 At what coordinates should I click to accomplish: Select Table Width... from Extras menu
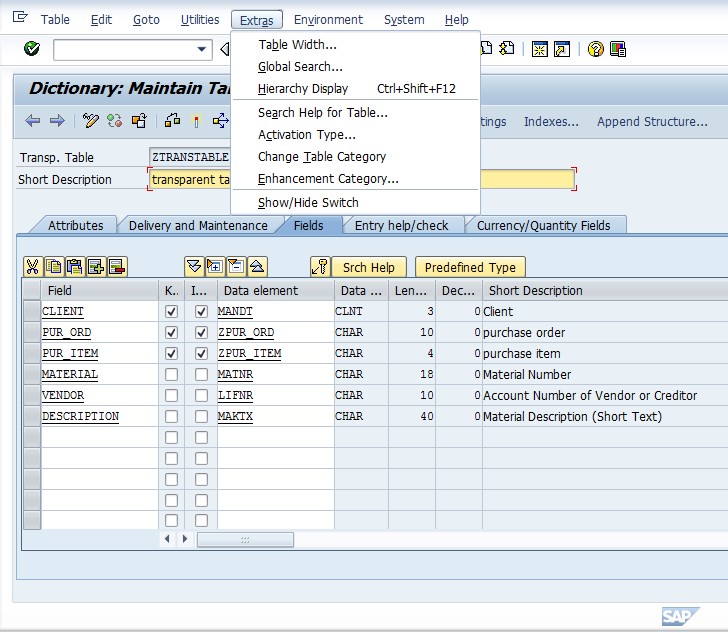click(355, 45)
